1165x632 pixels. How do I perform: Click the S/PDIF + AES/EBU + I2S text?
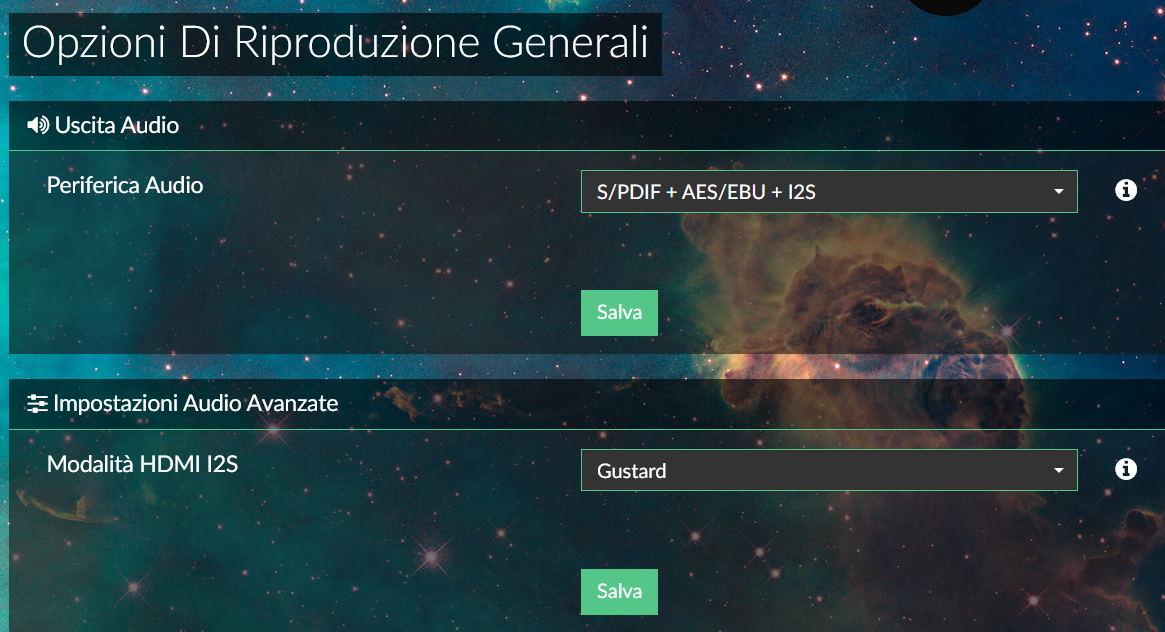706,192
